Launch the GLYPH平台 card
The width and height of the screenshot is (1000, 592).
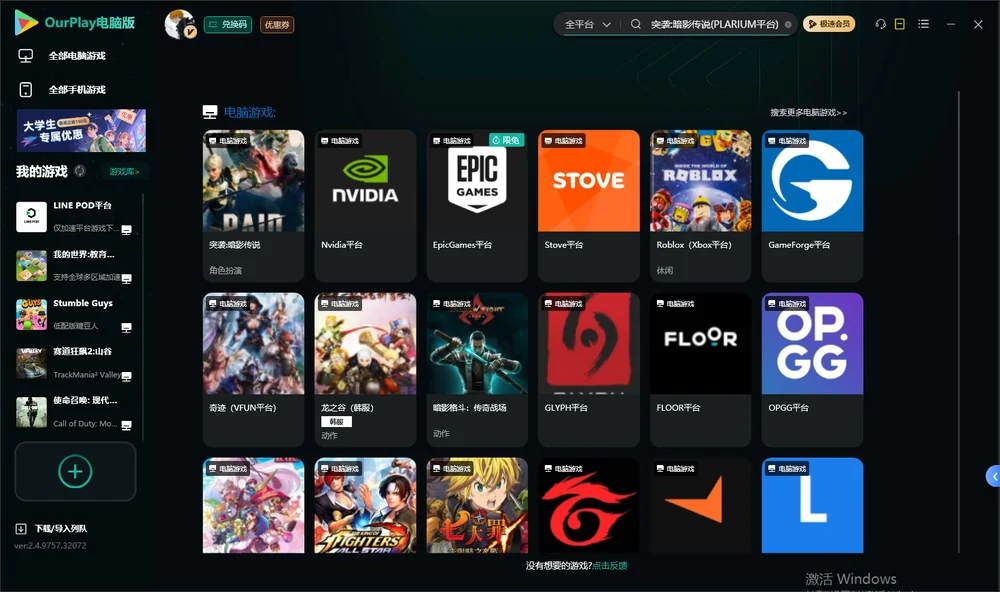click(x=589, y=369)
